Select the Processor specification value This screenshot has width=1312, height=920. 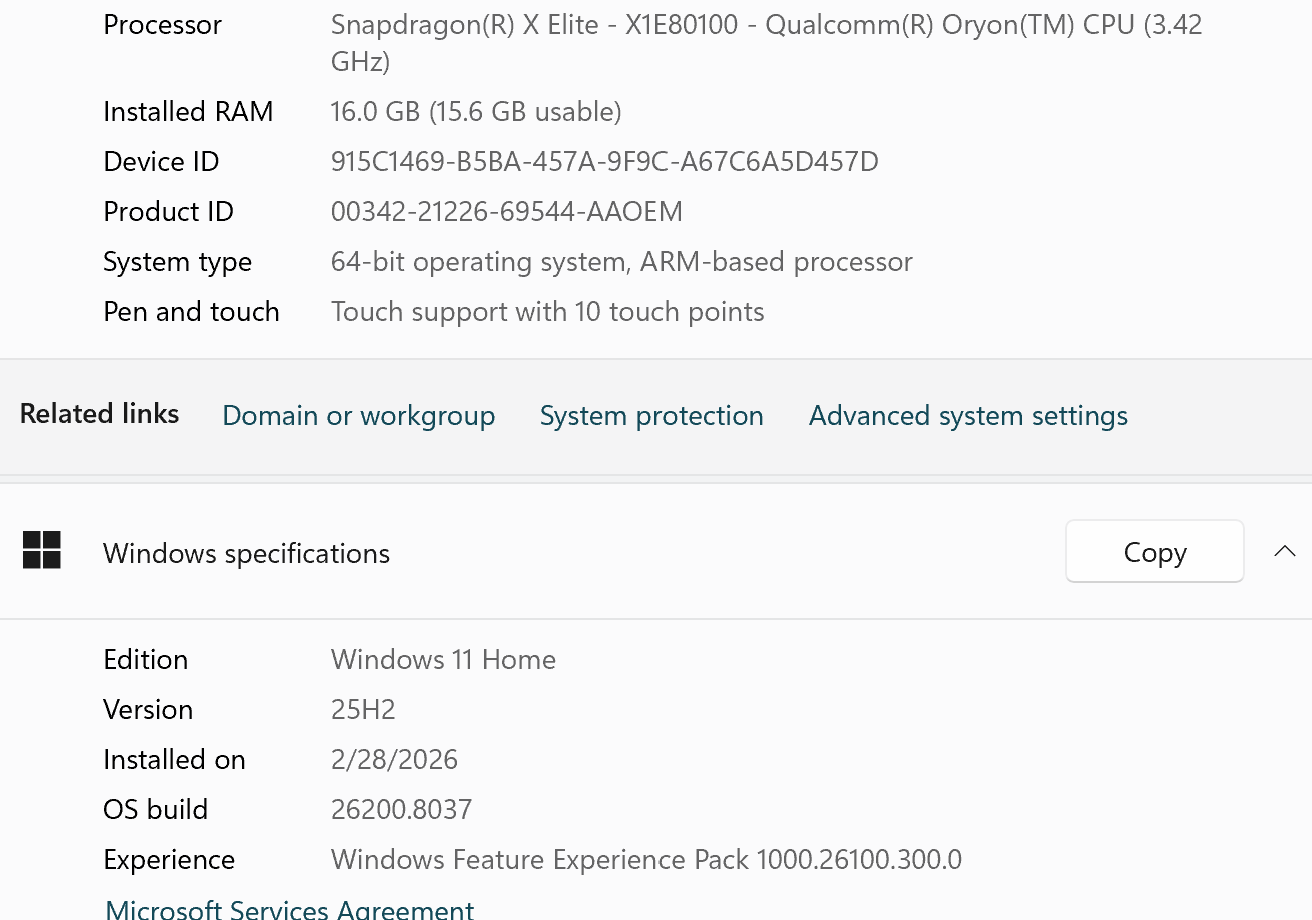point(766,42)
